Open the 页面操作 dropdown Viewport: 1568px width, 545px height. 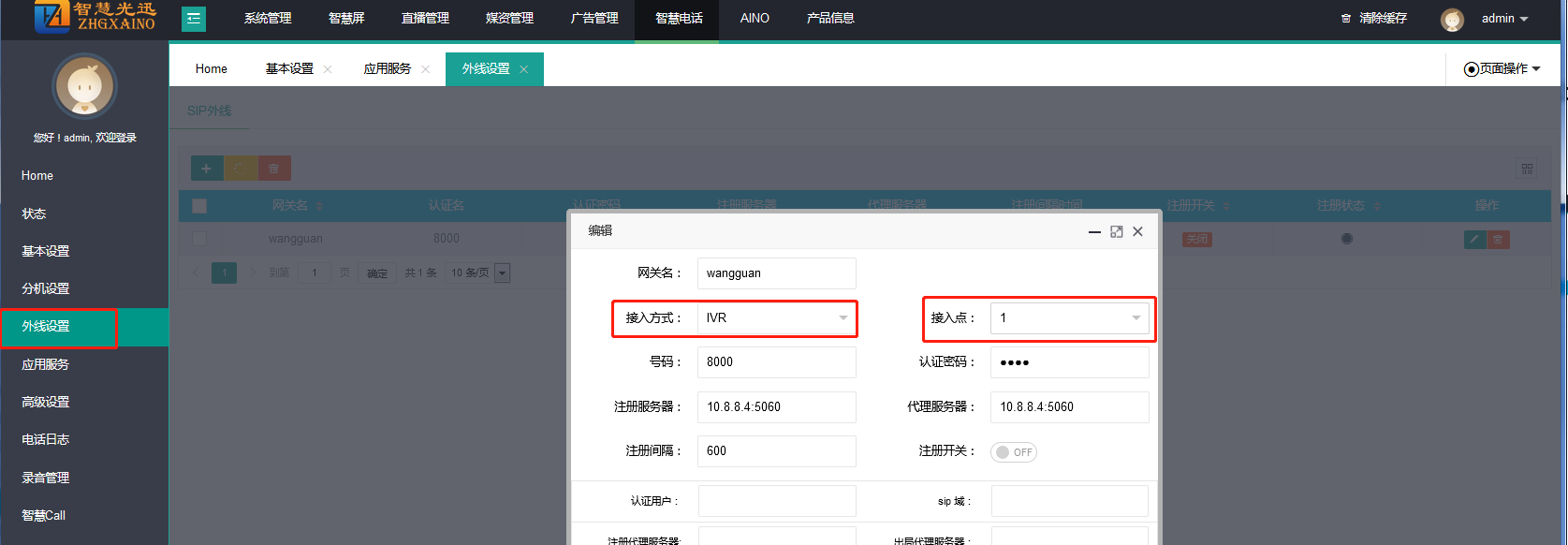point(1502,68)
